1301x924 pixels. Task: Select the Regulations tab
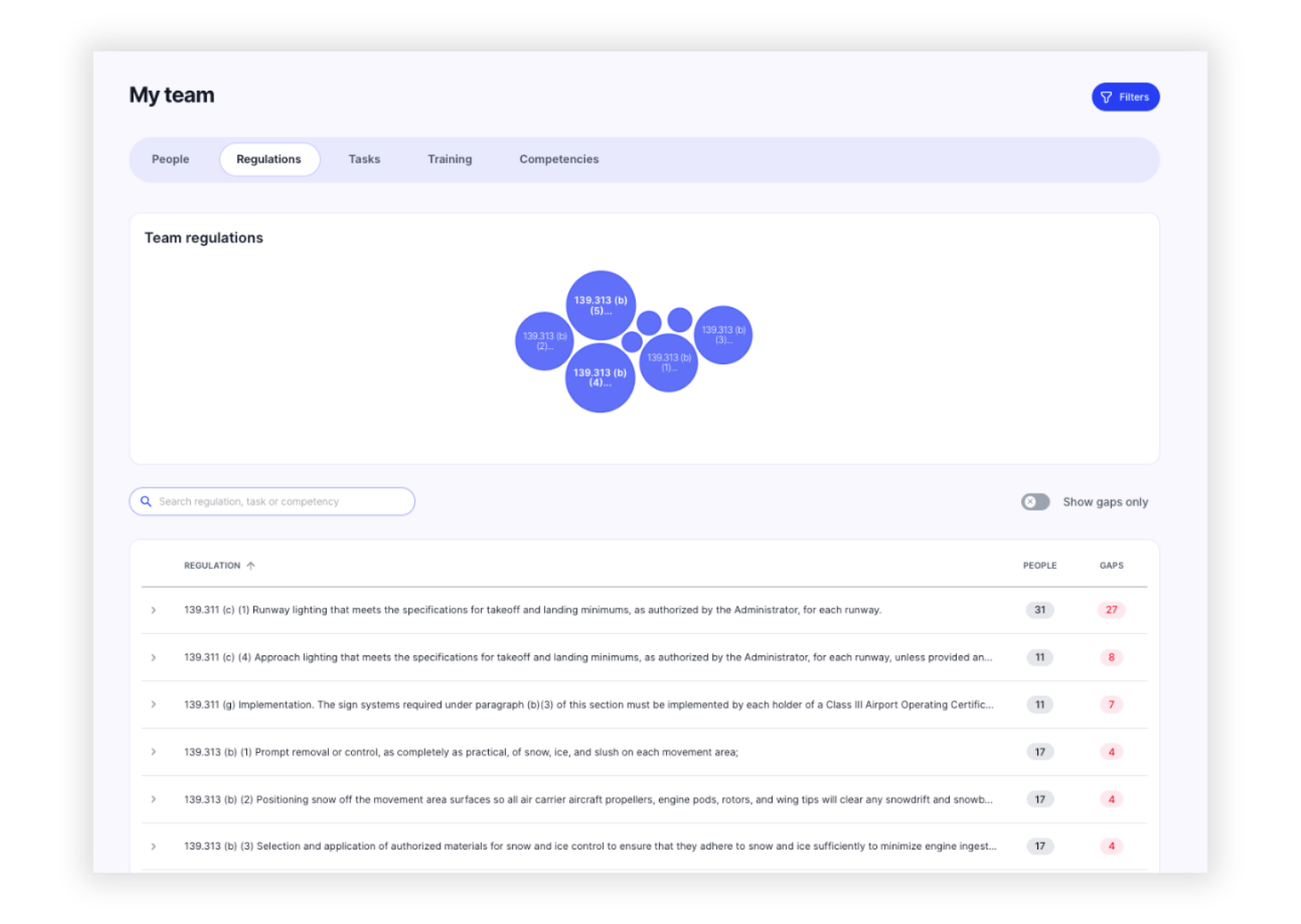[x=269, y=159]
